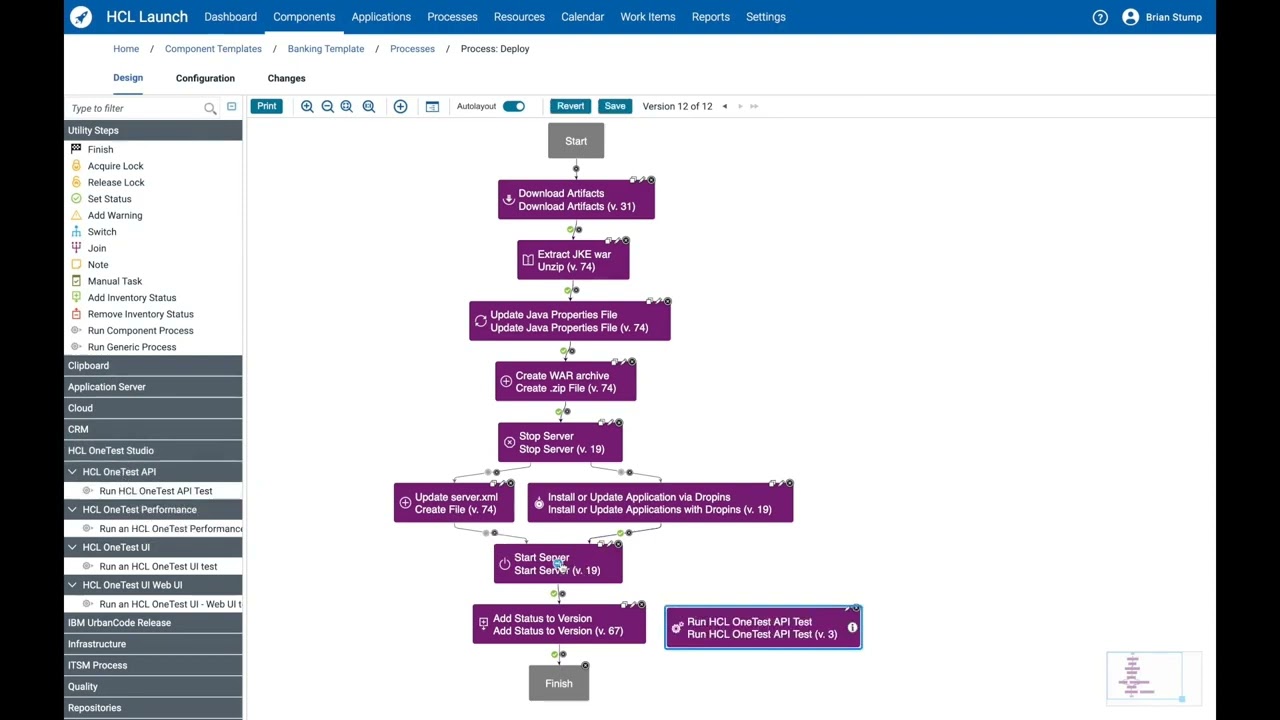Select the Run Generic Process palette item
Viewport: 1280px width, 720px height.
pyautogui.click(x=131, y=347)
